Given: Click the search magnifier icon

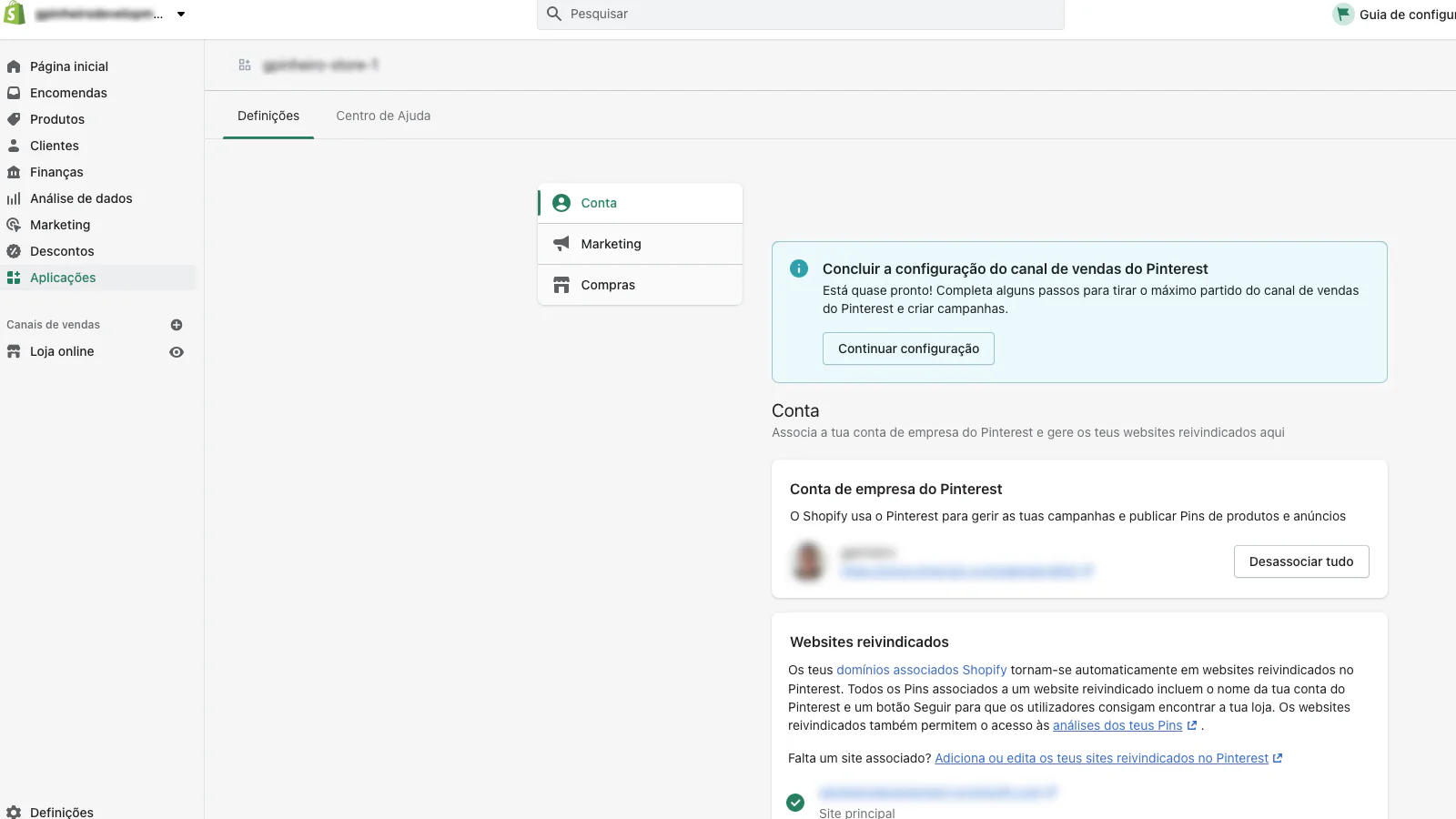Looking at the screenshot, I should coord(554,14).
